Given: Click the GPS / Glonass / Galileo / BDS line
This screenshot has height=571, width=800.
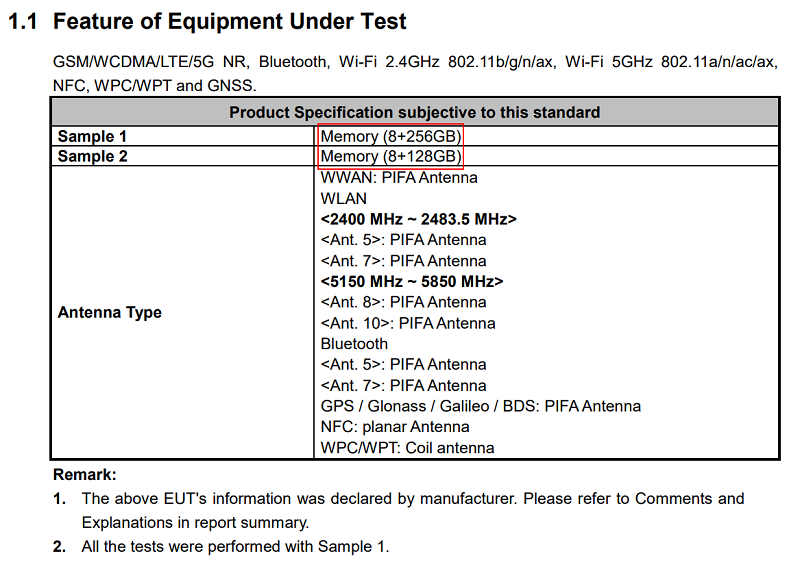Looking at the screenshot, I should coord(481,406).
